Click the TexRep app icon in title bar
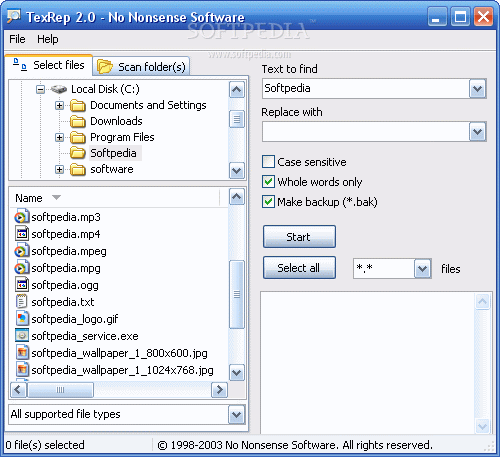The height and width of the screenshot is (457, 500). (x=14, y=16)
